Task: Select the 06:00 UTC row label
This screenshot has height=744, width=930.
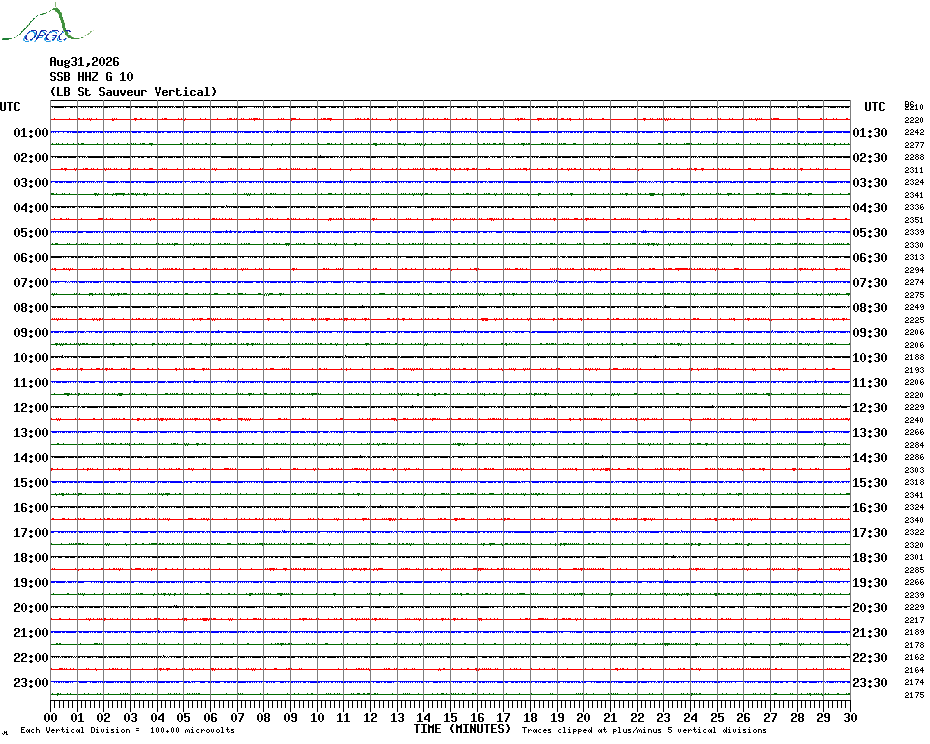Action: pos(31,258)
